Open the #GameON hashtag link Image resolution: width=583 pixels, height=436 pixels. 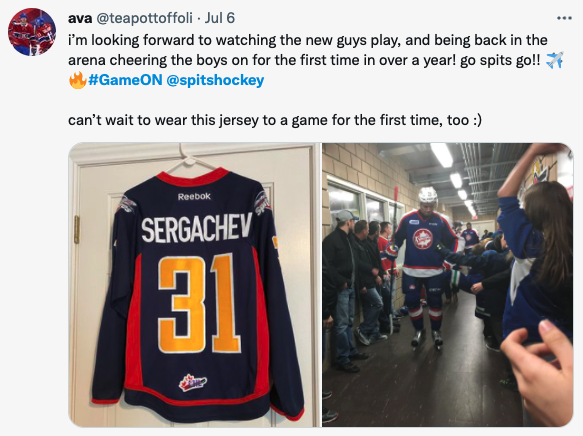tap(125, 80)
